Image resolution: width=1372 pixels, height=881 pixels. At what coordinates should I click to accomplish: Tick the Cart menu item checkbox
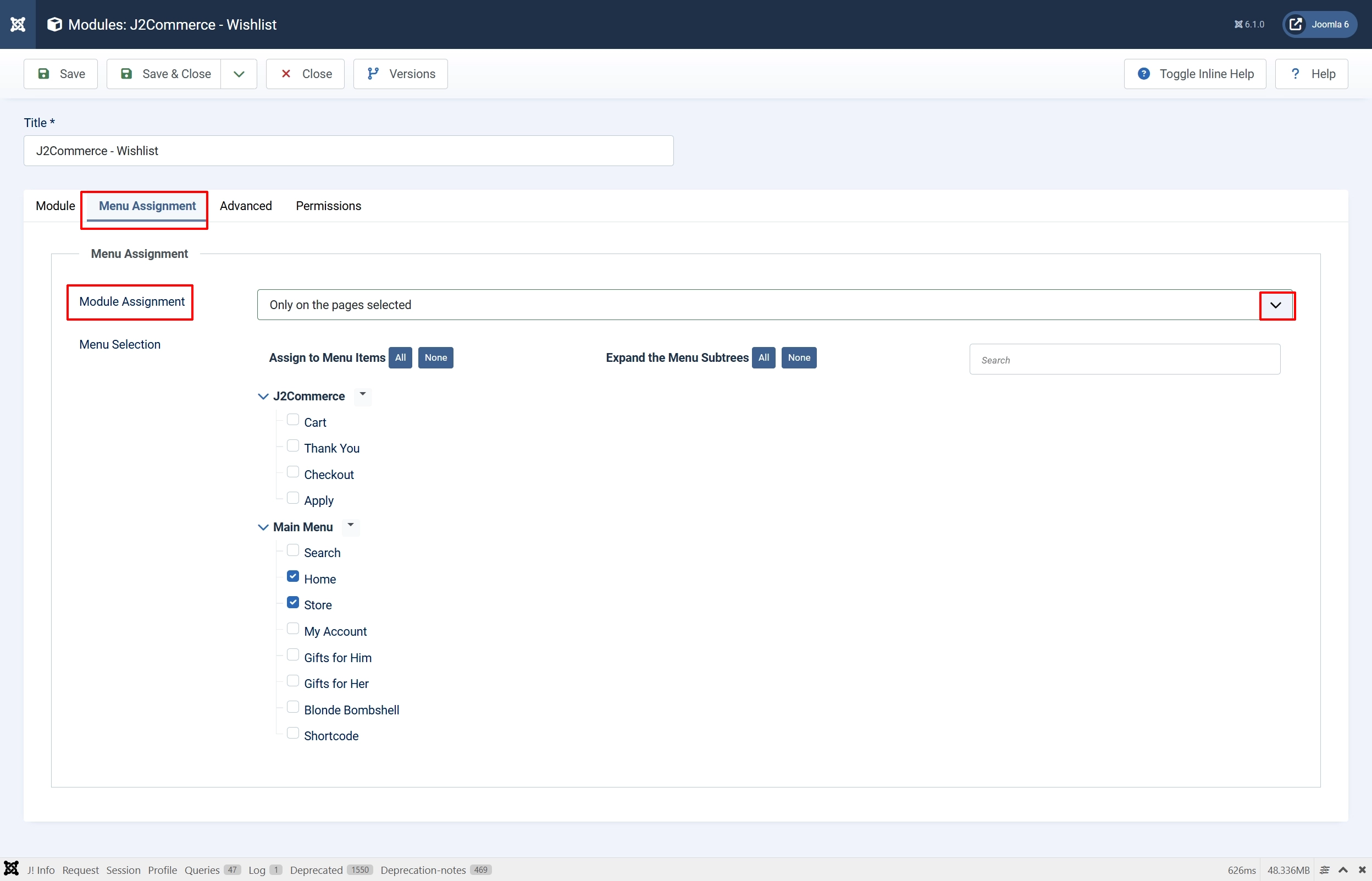(292, 420)
